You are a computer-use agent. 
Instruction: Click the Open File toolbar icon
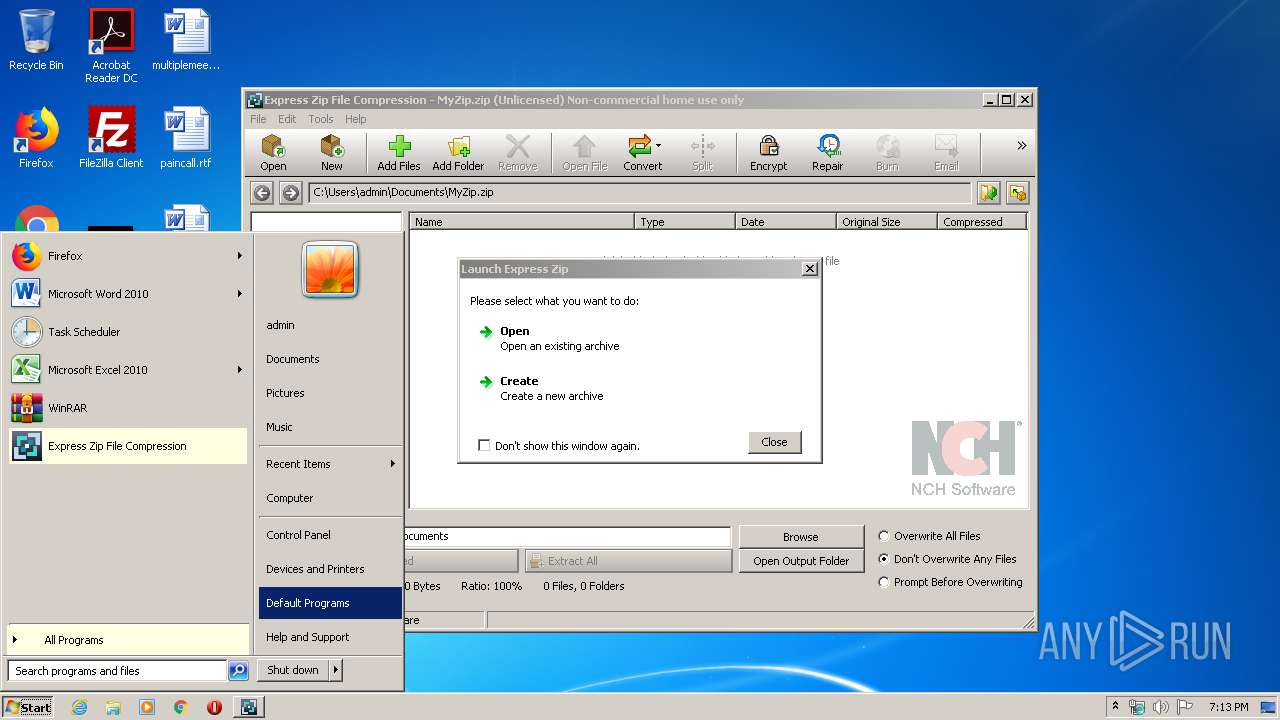584,153
